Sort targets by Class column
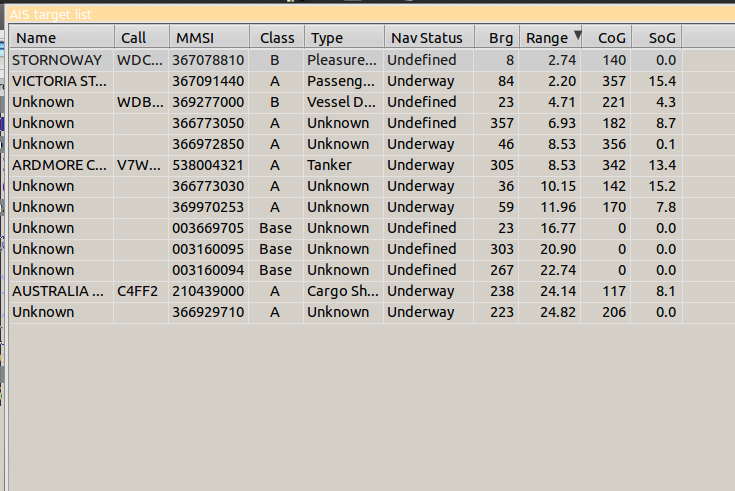735x491 pixels. (277, 38)
